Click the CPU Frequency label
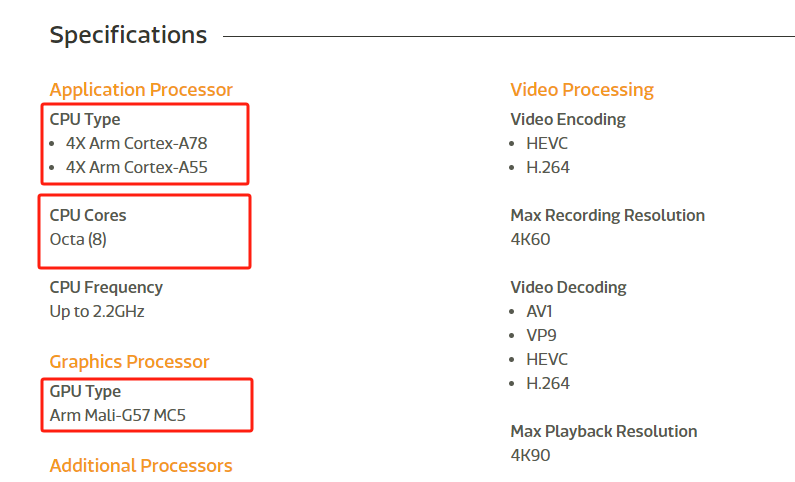 point(106,287)
